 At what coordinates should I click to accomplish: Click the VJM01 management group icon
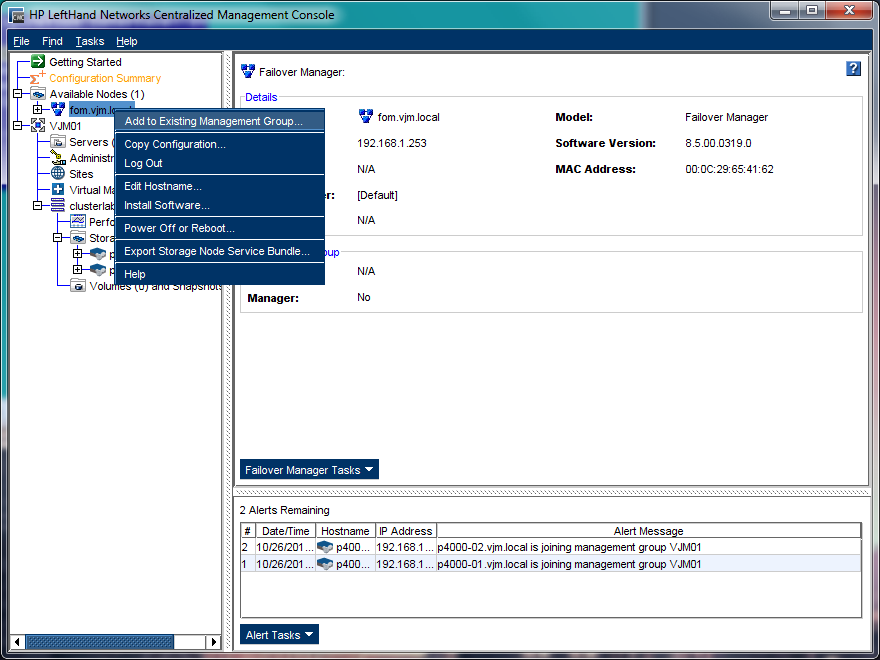pyautogui.click(x=38, y=126)
